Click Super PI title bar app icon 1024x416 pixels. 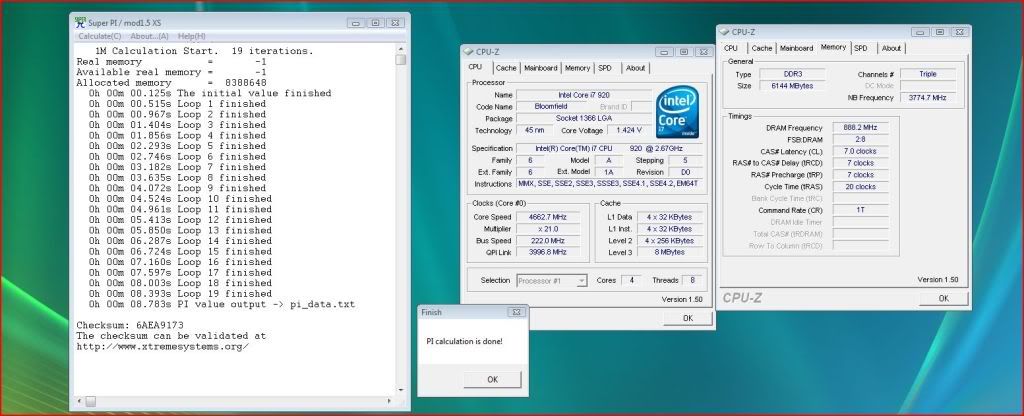click(x=80, y=23)
